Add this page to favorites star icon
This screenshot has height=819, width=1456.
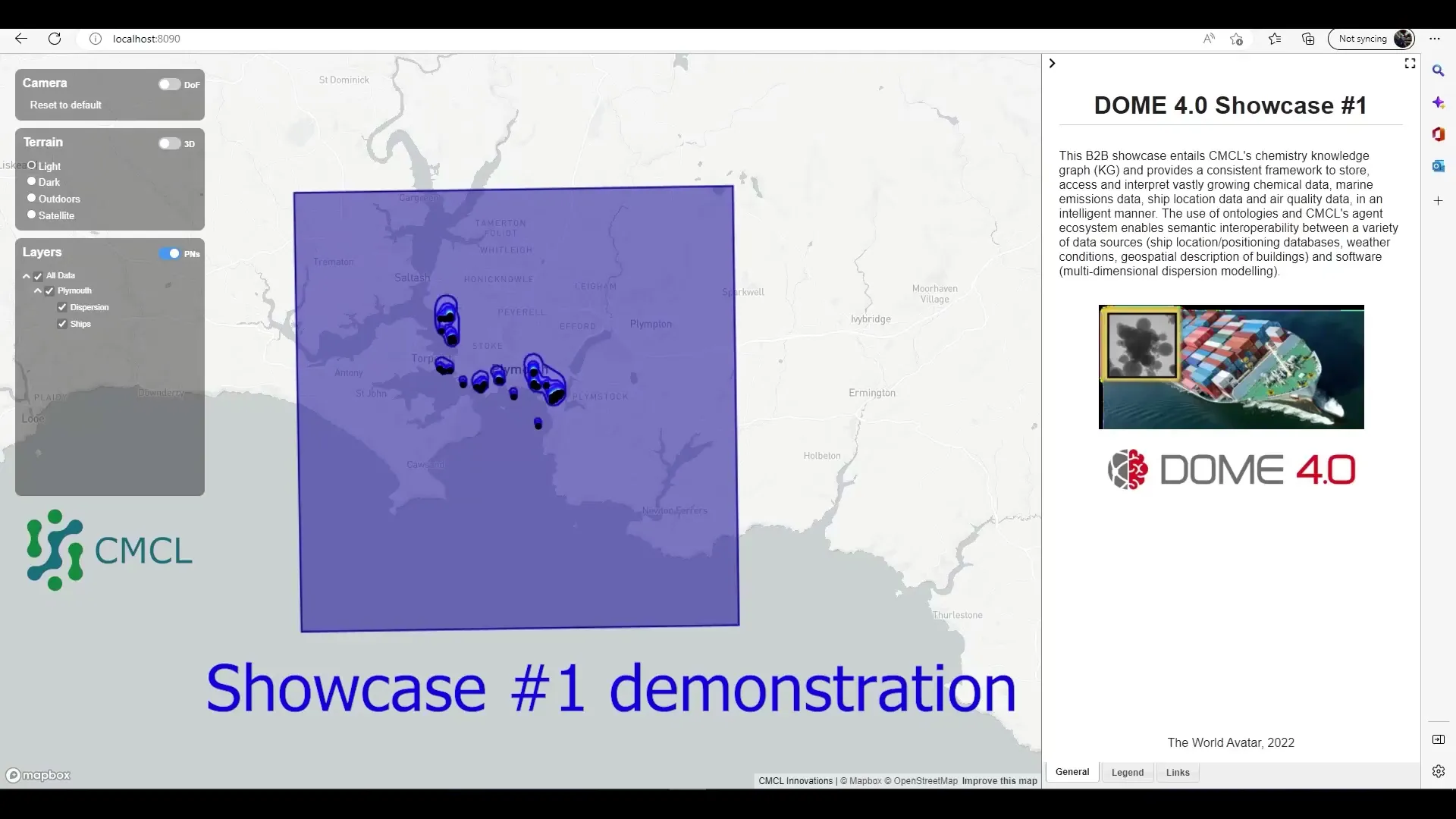[1237, 39]
